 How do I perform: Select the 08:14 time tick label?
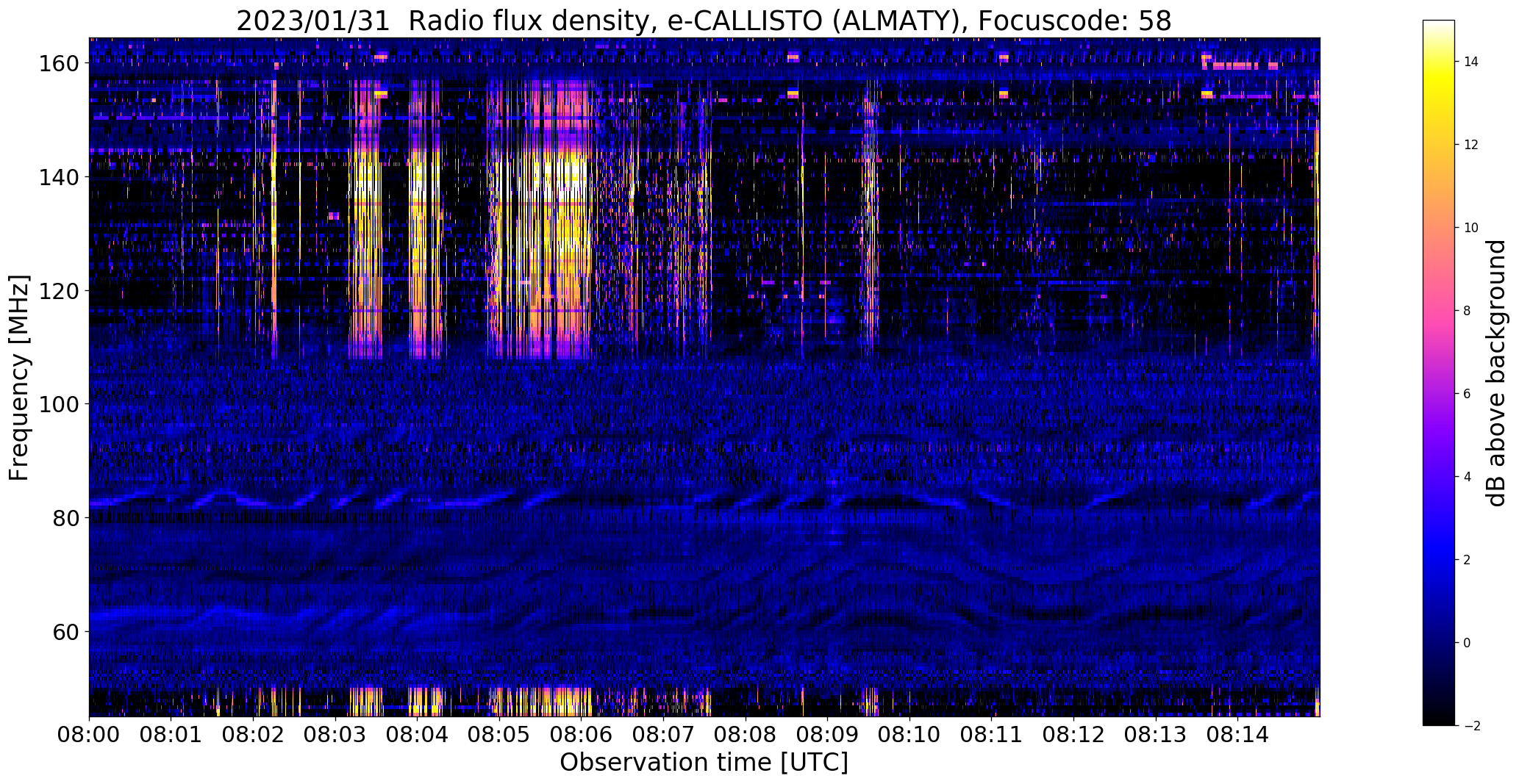coord(1238,734)
